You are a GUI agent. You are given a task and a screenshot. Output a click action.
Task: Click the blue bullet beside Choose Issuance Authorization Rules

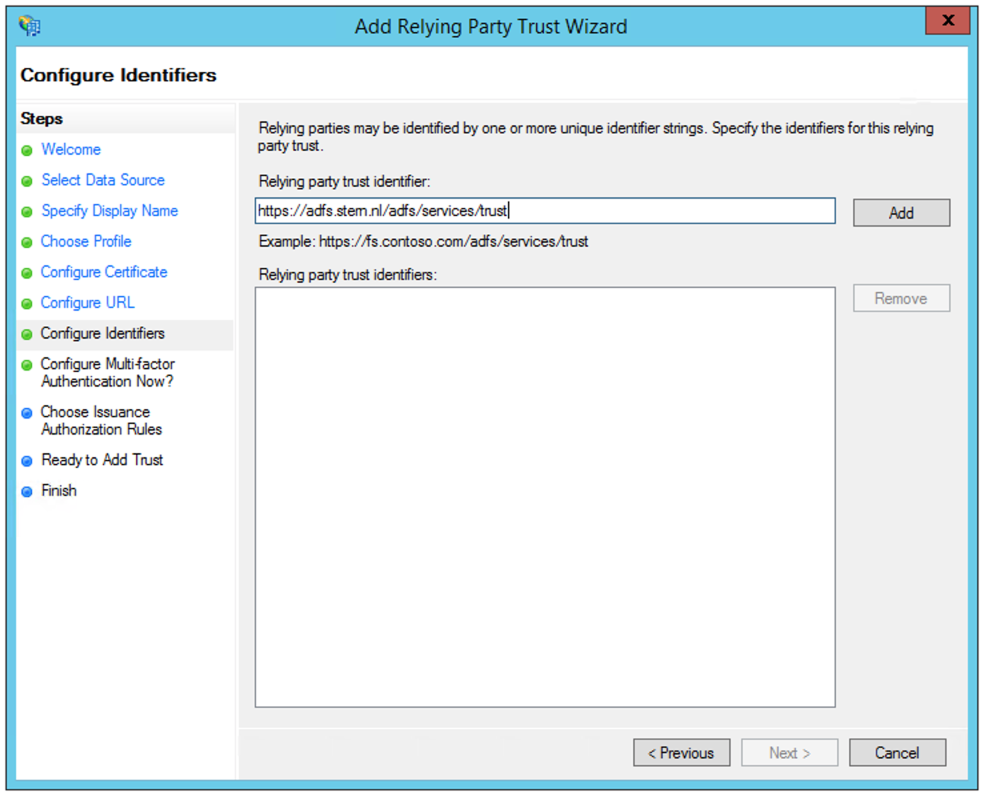pos(26,413)
